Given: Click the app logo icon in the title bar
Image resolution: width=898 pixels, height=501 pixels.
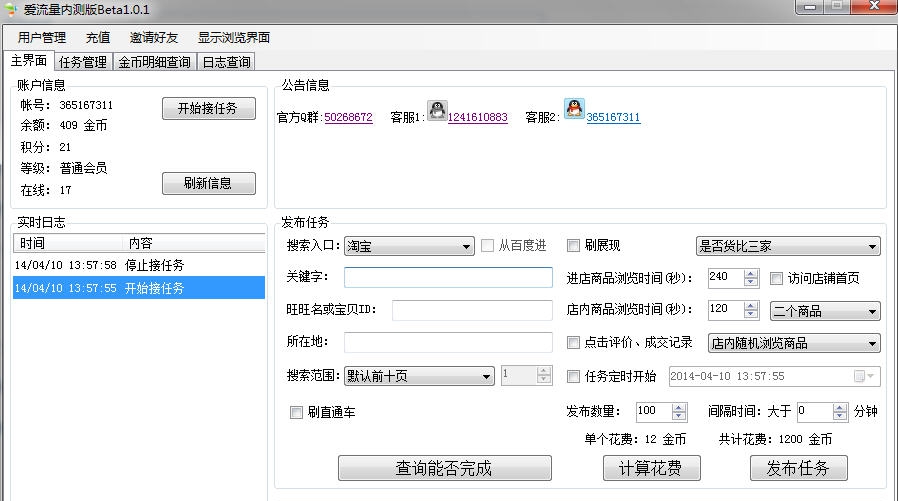Looking at the screenshot, I should click(x=10, y=10).
